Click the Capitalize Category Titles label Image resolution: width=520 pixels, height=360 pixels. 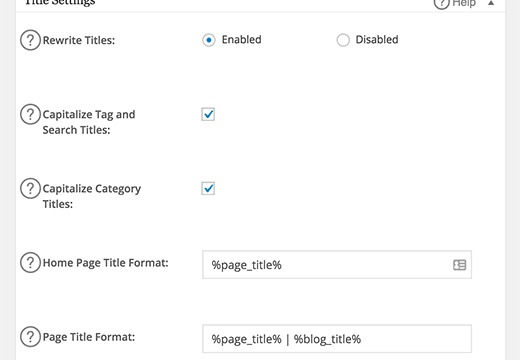[92, 196]
